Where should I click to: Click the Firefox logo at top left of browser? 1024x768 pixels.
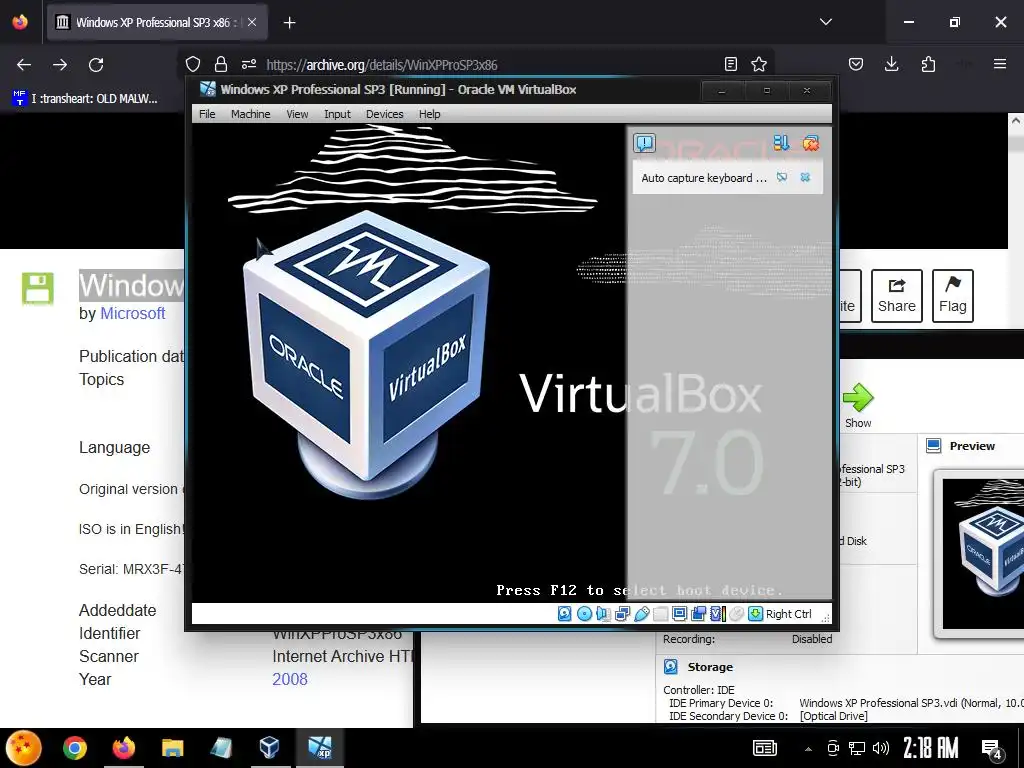(x=20, y=22)
